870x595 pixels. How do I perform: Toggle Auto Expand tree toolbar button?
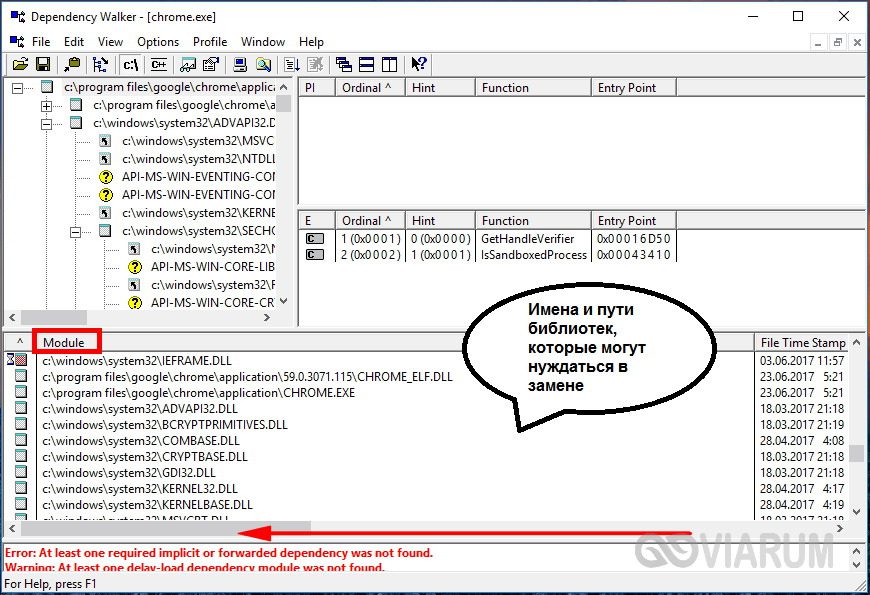[x=100, y=64]
